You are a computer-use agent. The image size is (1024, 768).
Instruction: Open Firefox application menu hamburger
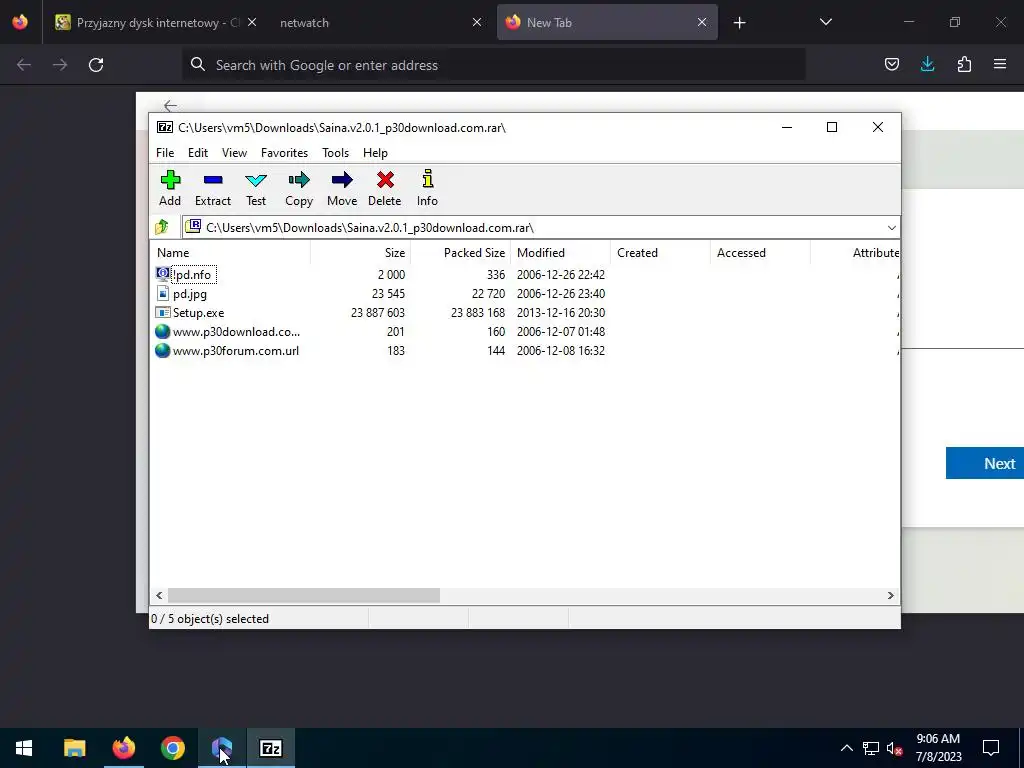1000,64
